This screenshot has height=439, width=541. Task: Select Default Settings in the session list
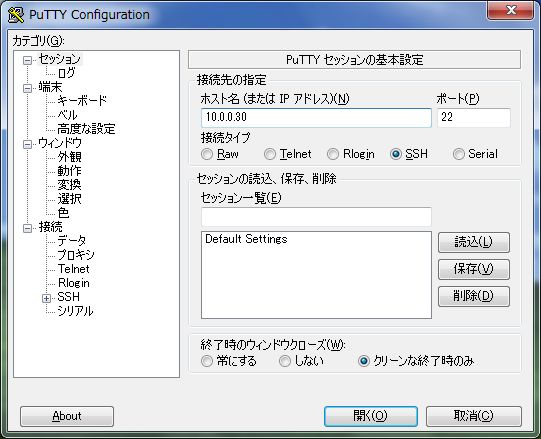pyautogui.click(x=246, y=239)
